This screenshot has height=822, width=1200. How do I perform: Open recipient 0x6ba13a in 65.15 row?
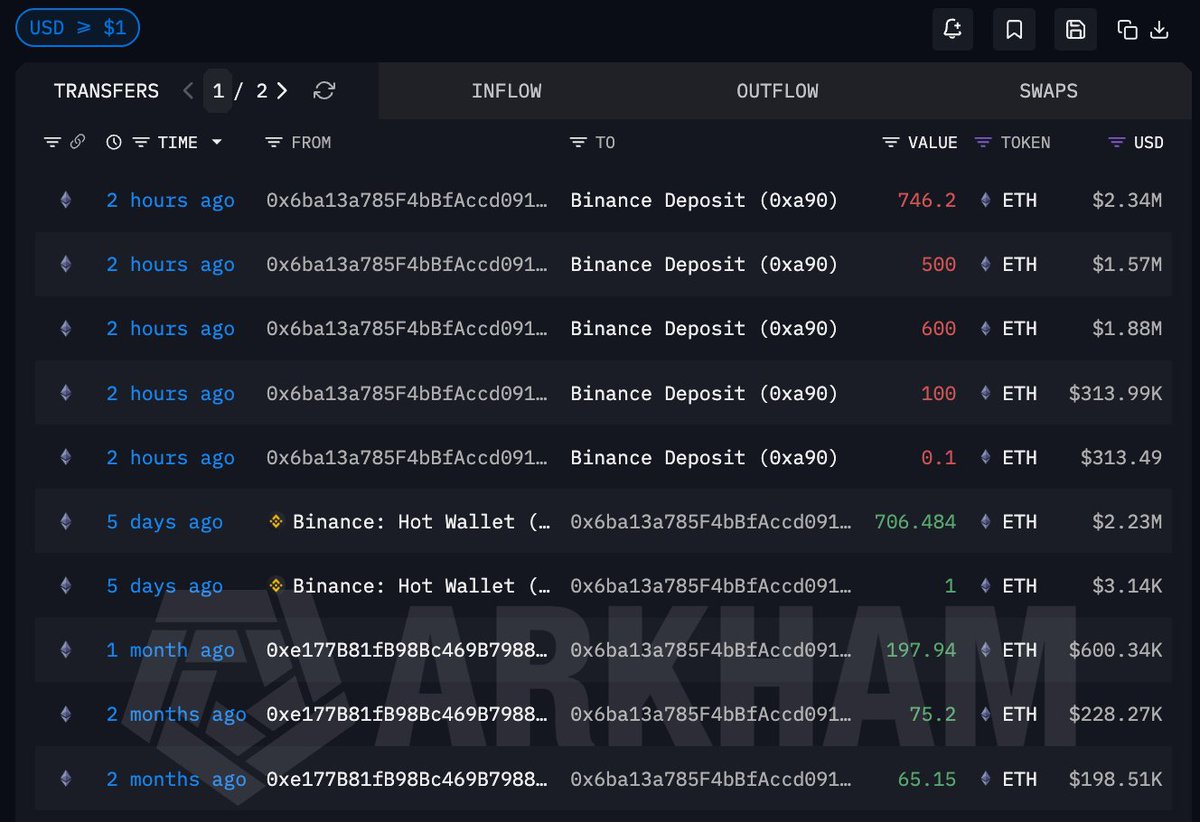711,779
